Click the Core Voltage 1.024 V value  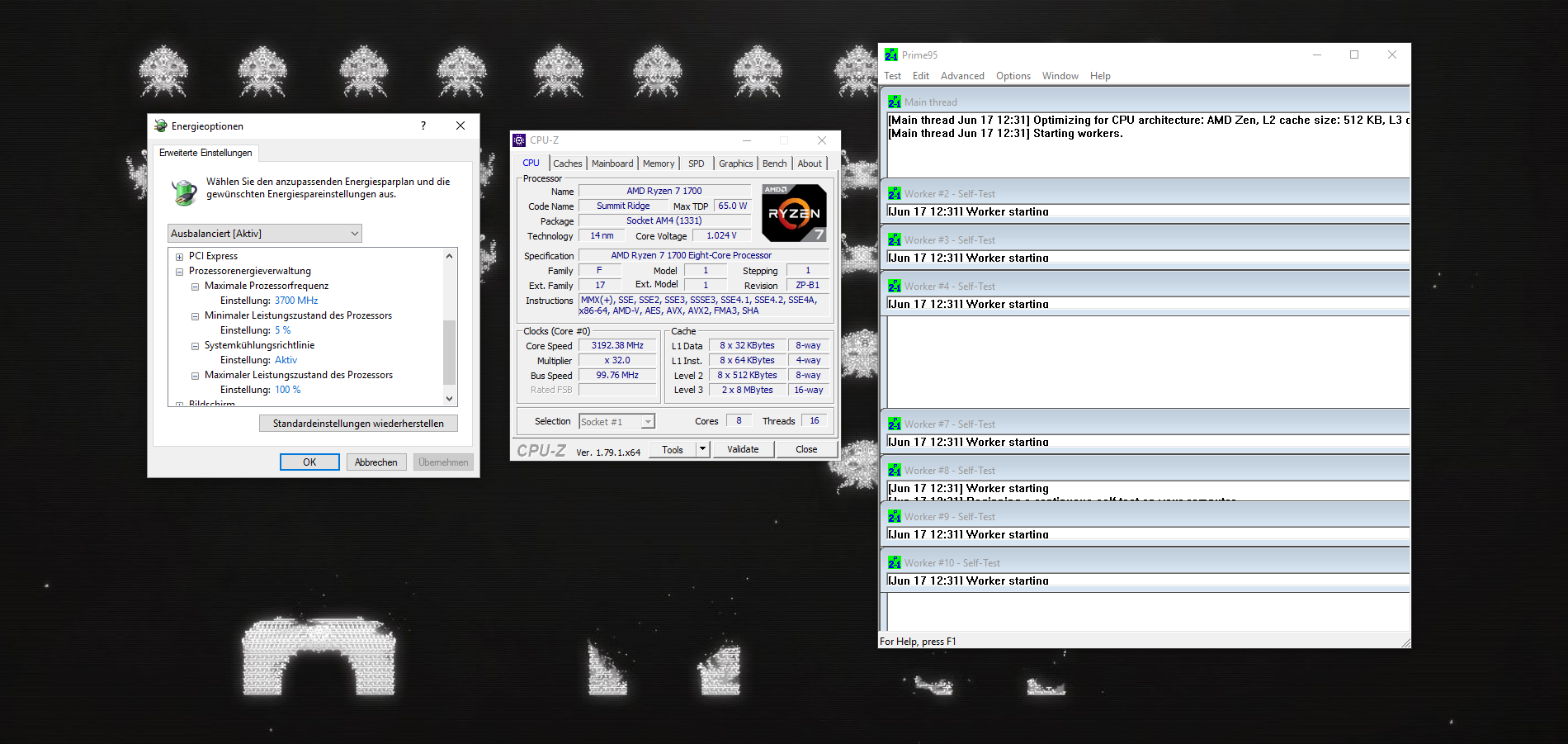tap(722, 236)
